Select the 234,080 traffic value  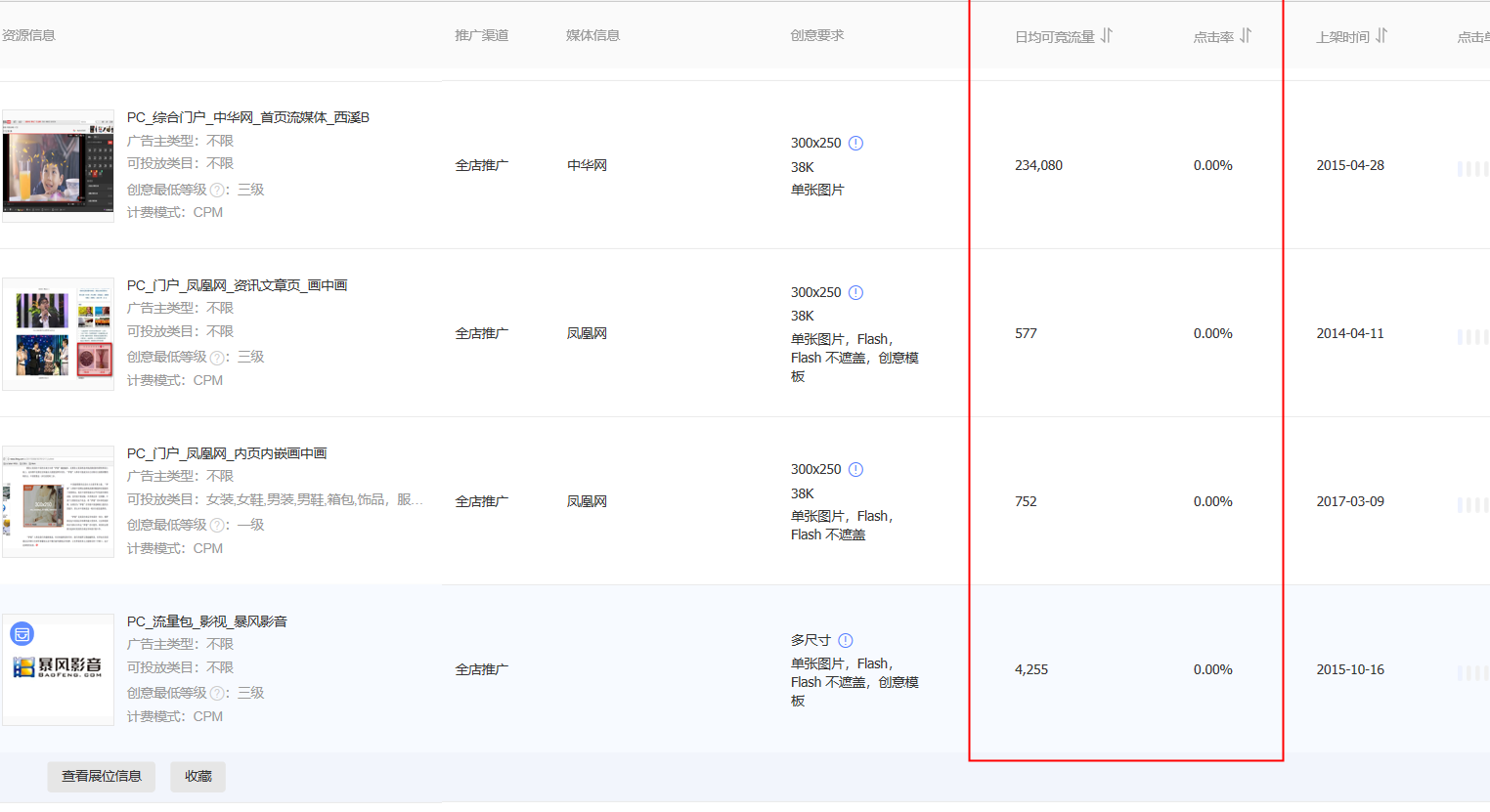coord(1038,165)
